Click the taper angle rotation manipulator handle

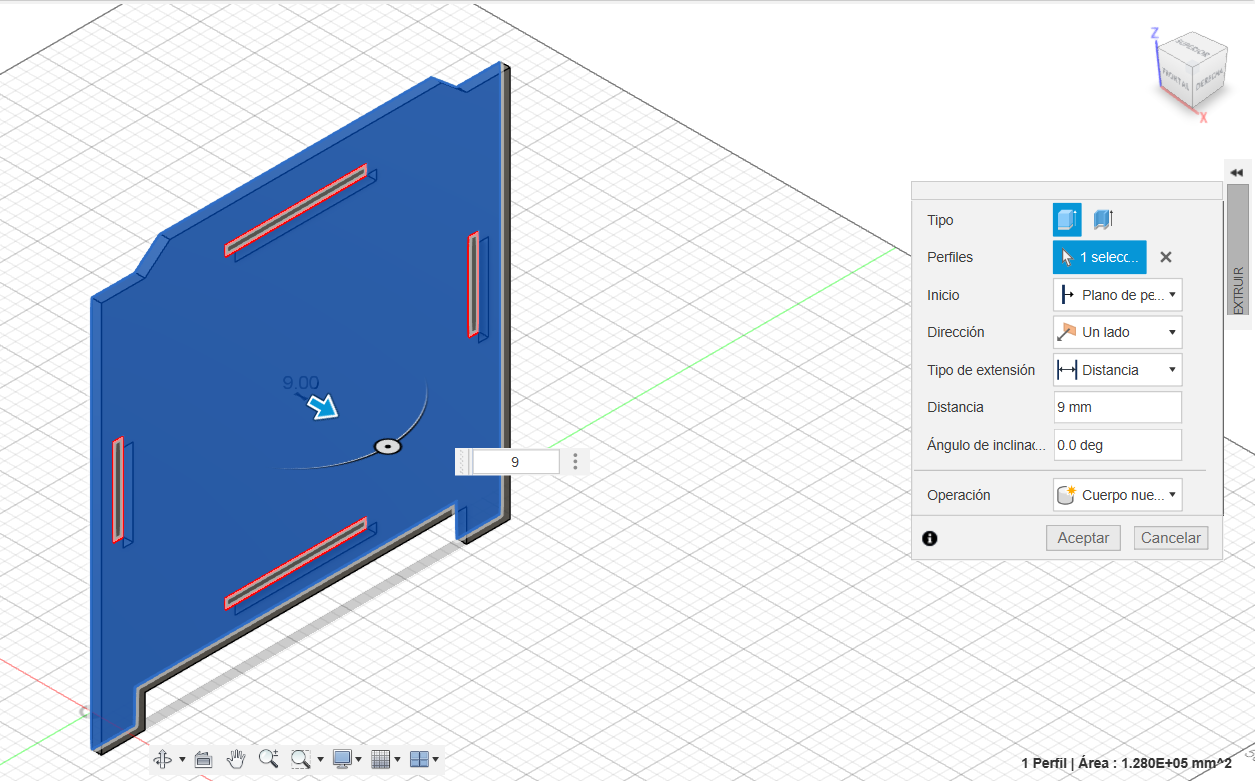pos(388,447)
